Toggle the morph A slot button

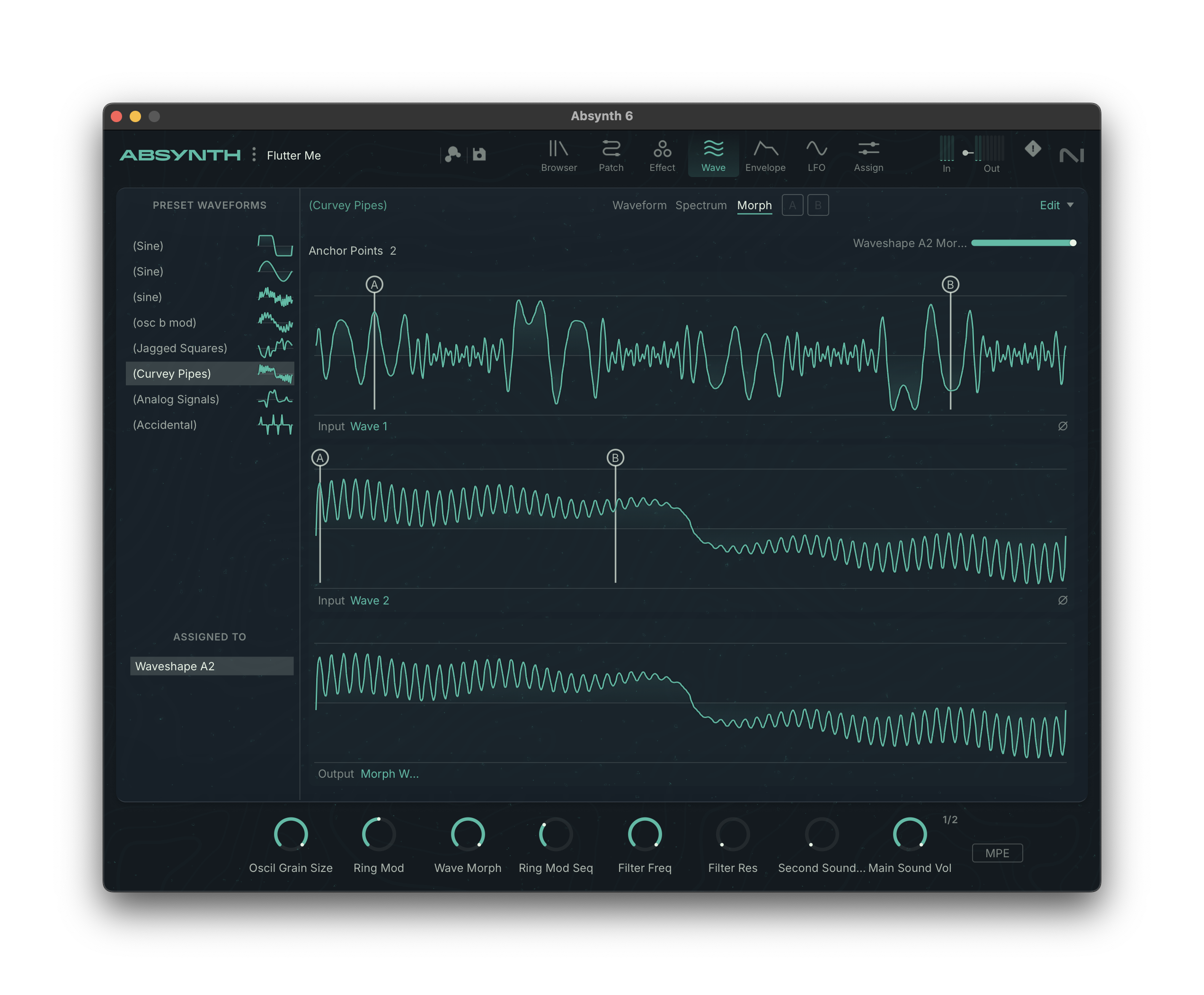pyautogui.click(x=792, y=205)
